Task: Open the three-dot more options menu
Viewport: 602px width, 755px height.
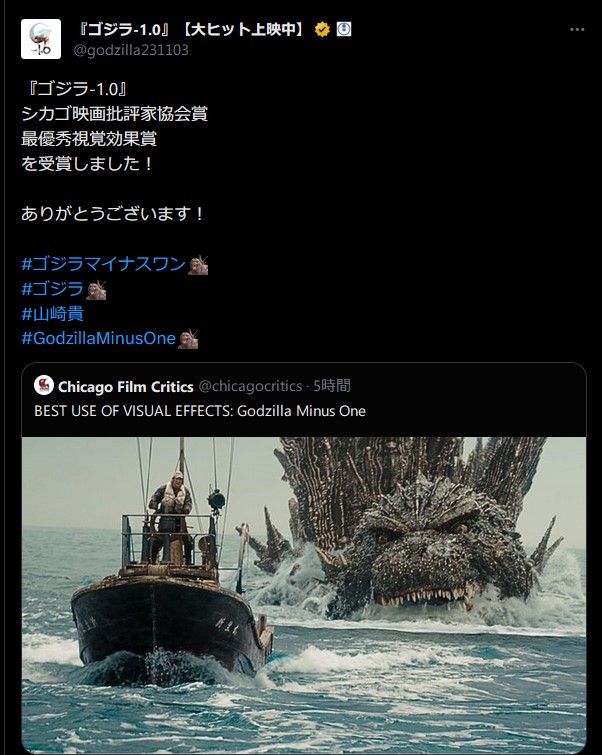Action: (x=577, y=29)
